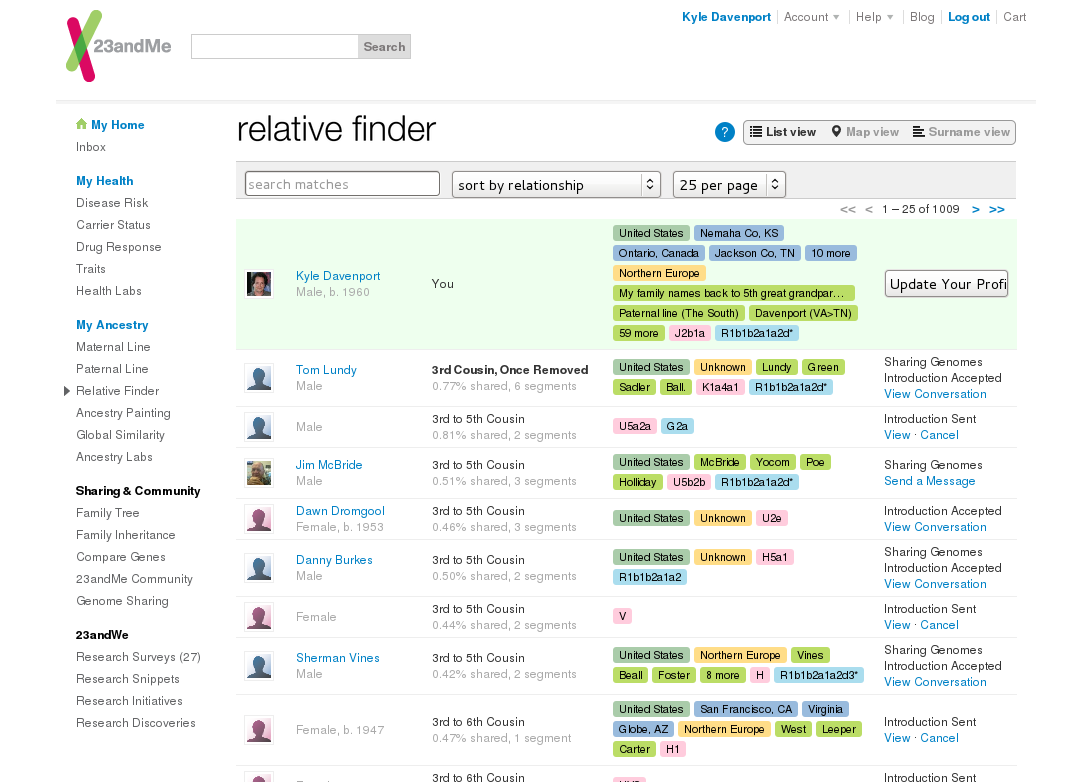The width and height of the screenshot is (1091, 782).
Task: Click the Relative Finder sidebar arrow
Action: (67, 391)
